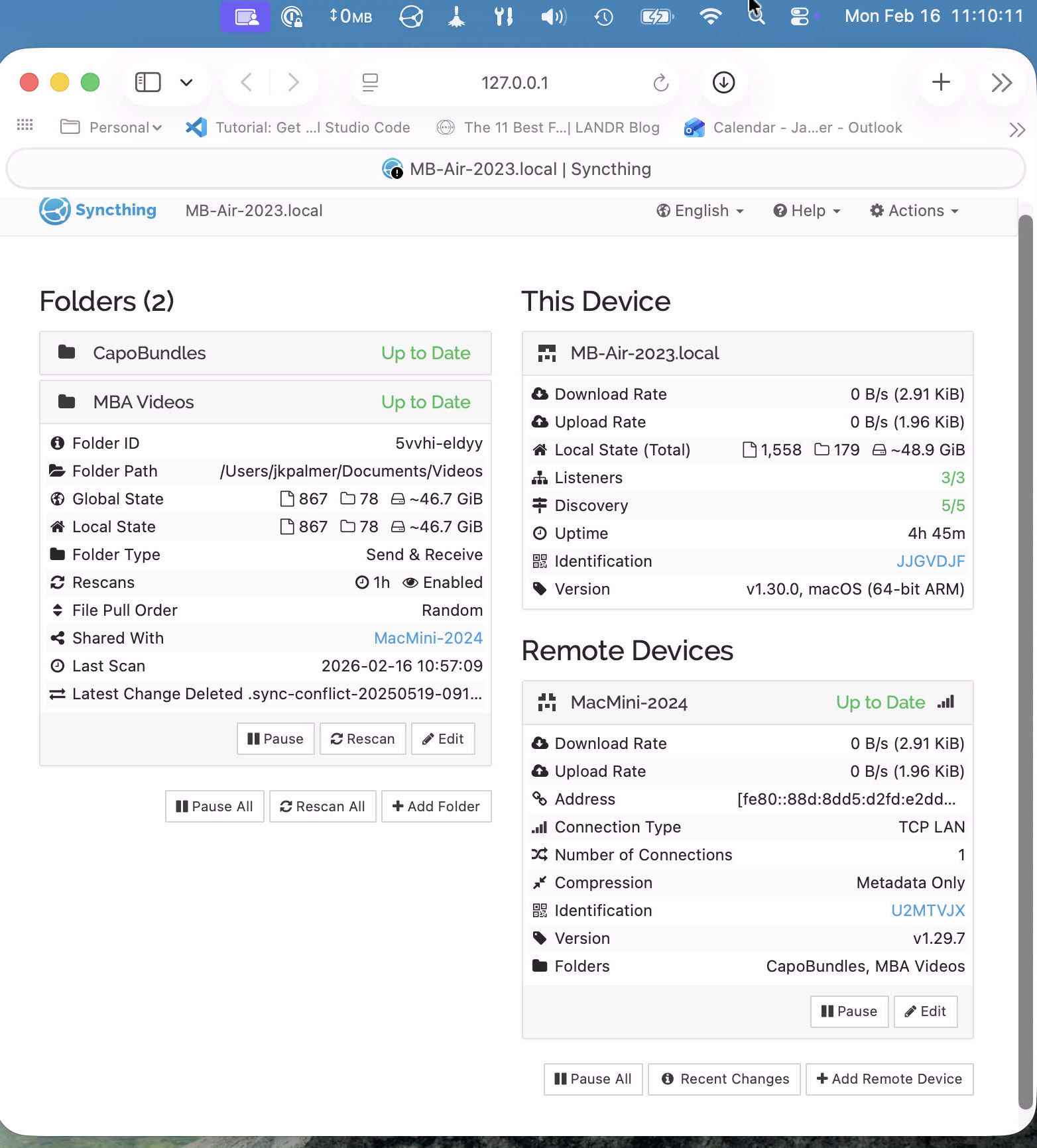Open the English language dropdown
The height and width of the screenshot is (1148, 1037).
pyautogui.click(x=700, y=211)
